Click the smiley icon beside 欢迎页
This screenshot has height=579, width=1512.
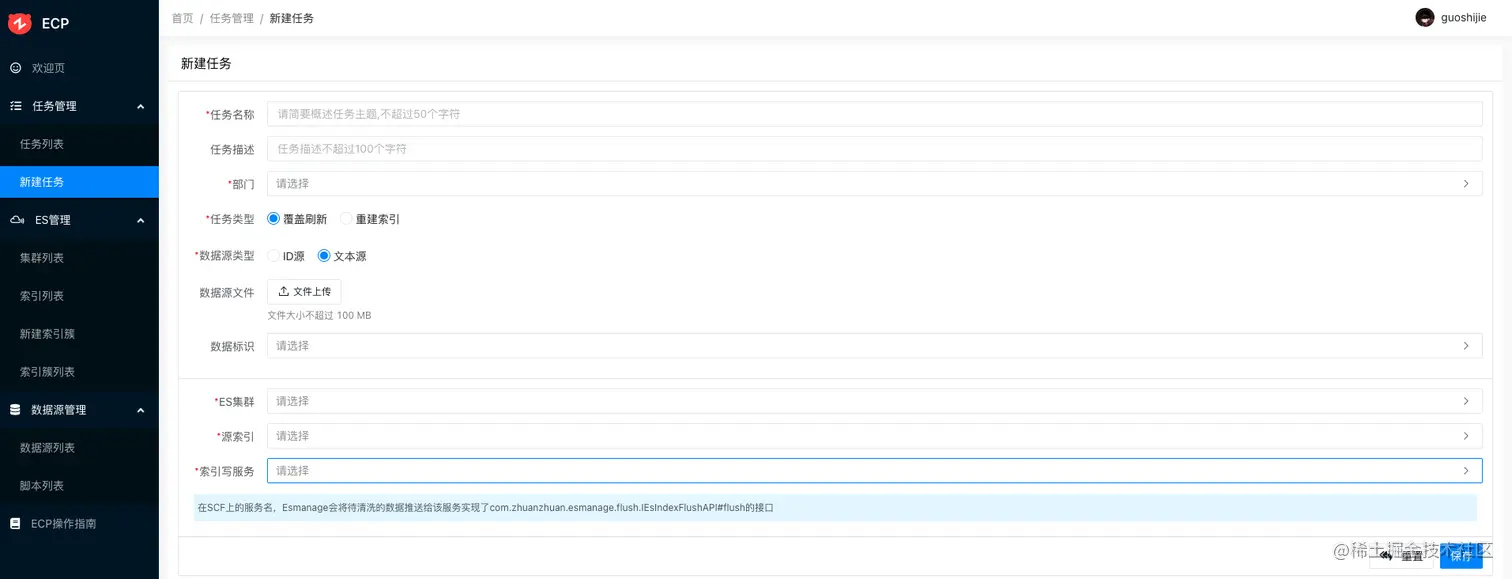15,68
